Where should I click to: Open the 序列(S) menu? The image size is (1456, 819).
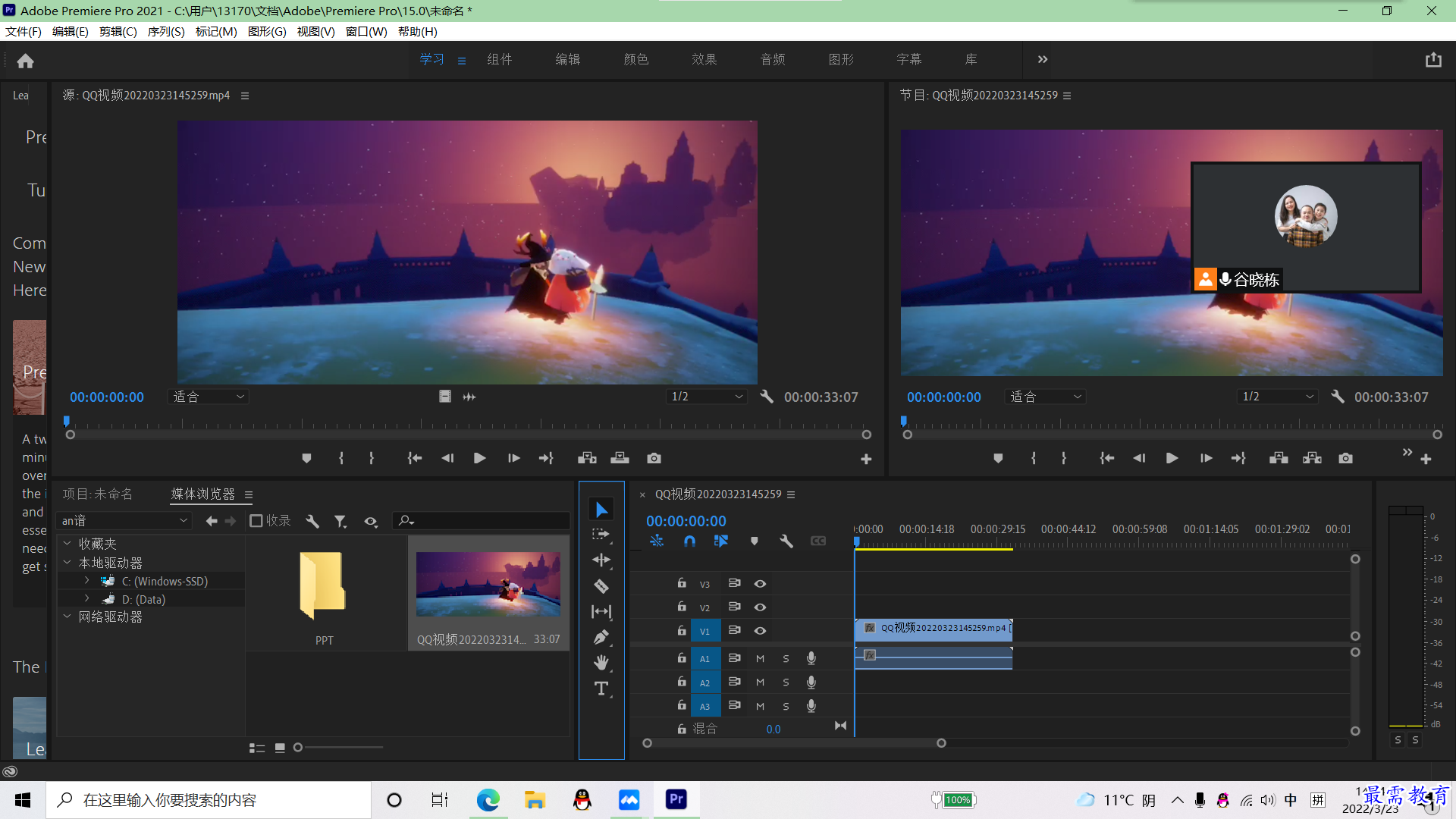click(x=166, y=31)
